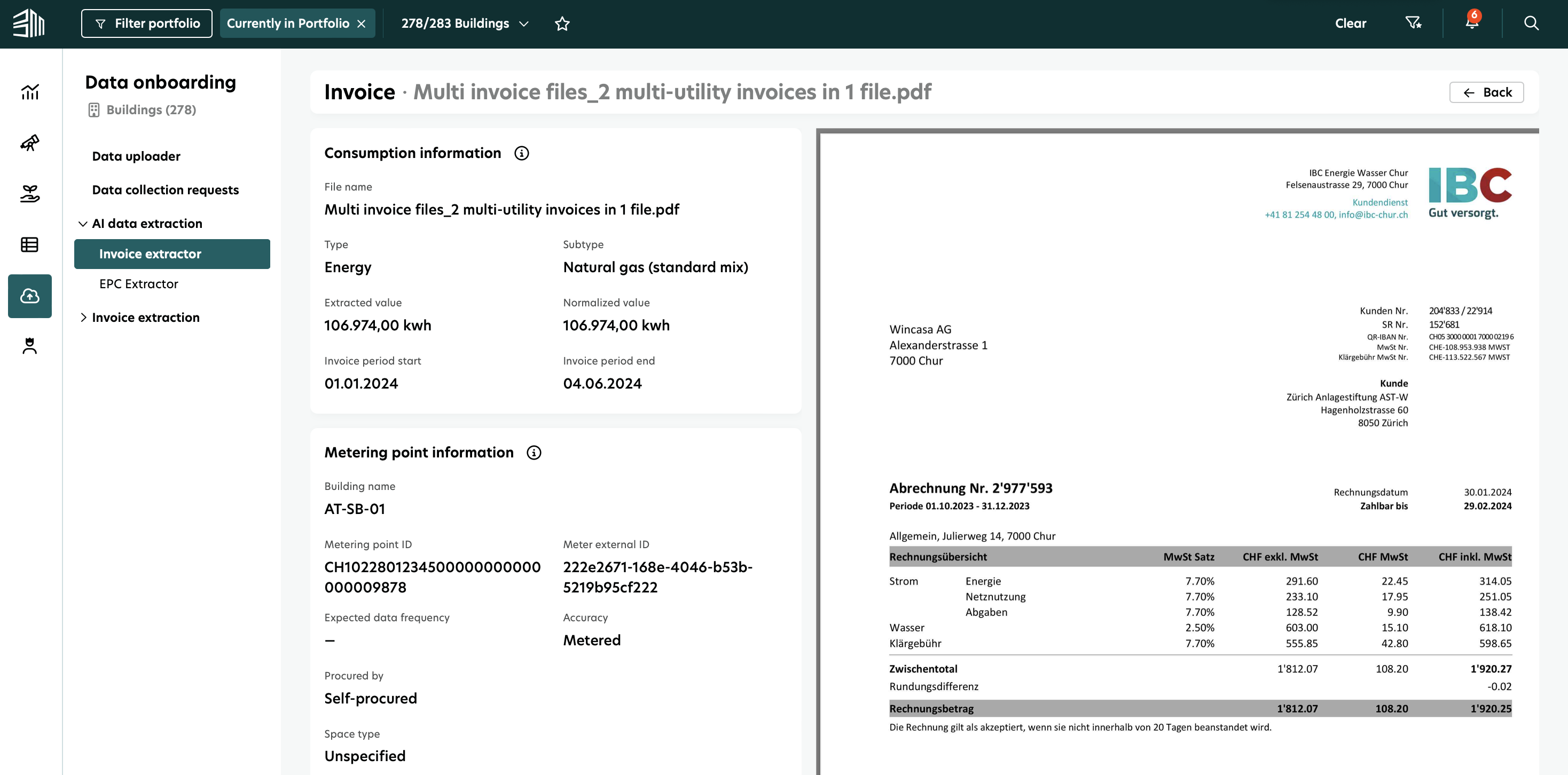Select the cloud upload data onboarding icon
This screenshot has height=775, width=1568.
click(29, 296)
